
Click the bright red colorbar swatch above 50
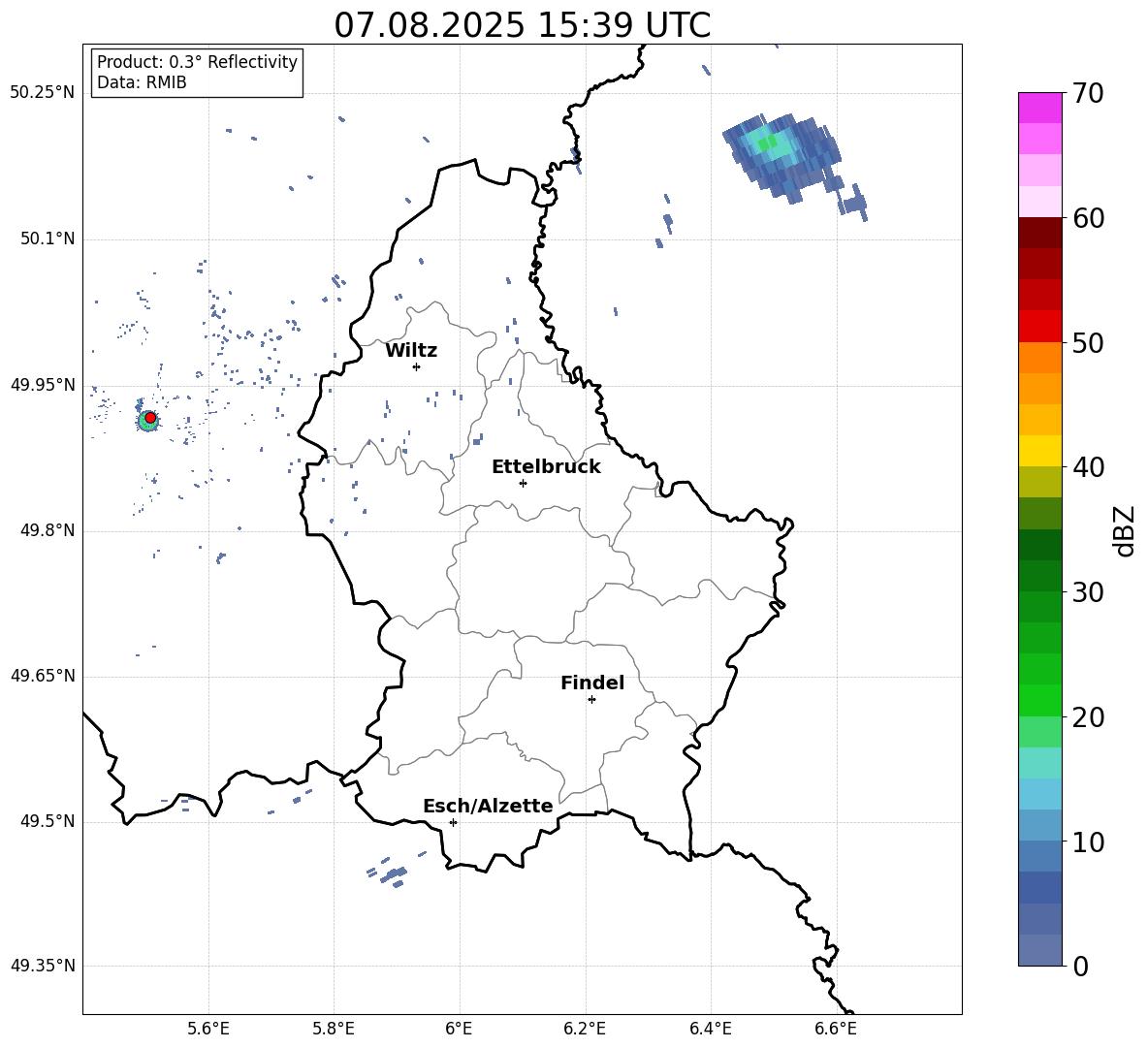point(1039,327)
